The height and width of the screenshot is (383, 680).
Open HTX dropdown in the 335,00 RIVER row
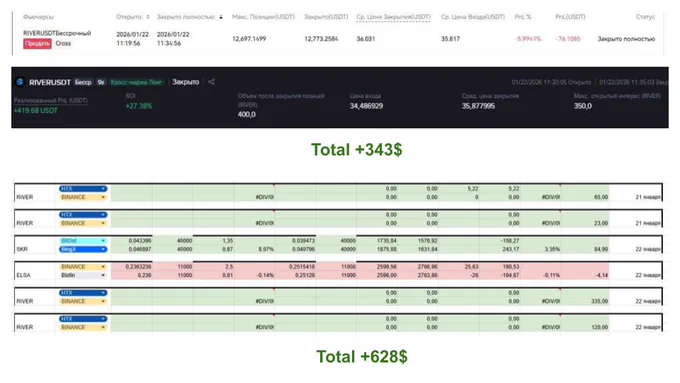click(x=83, y=293)
